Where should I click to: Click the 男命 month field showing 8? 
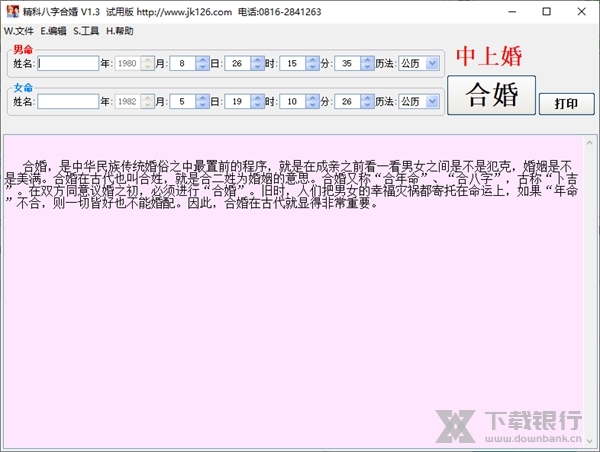click(183, 63)
